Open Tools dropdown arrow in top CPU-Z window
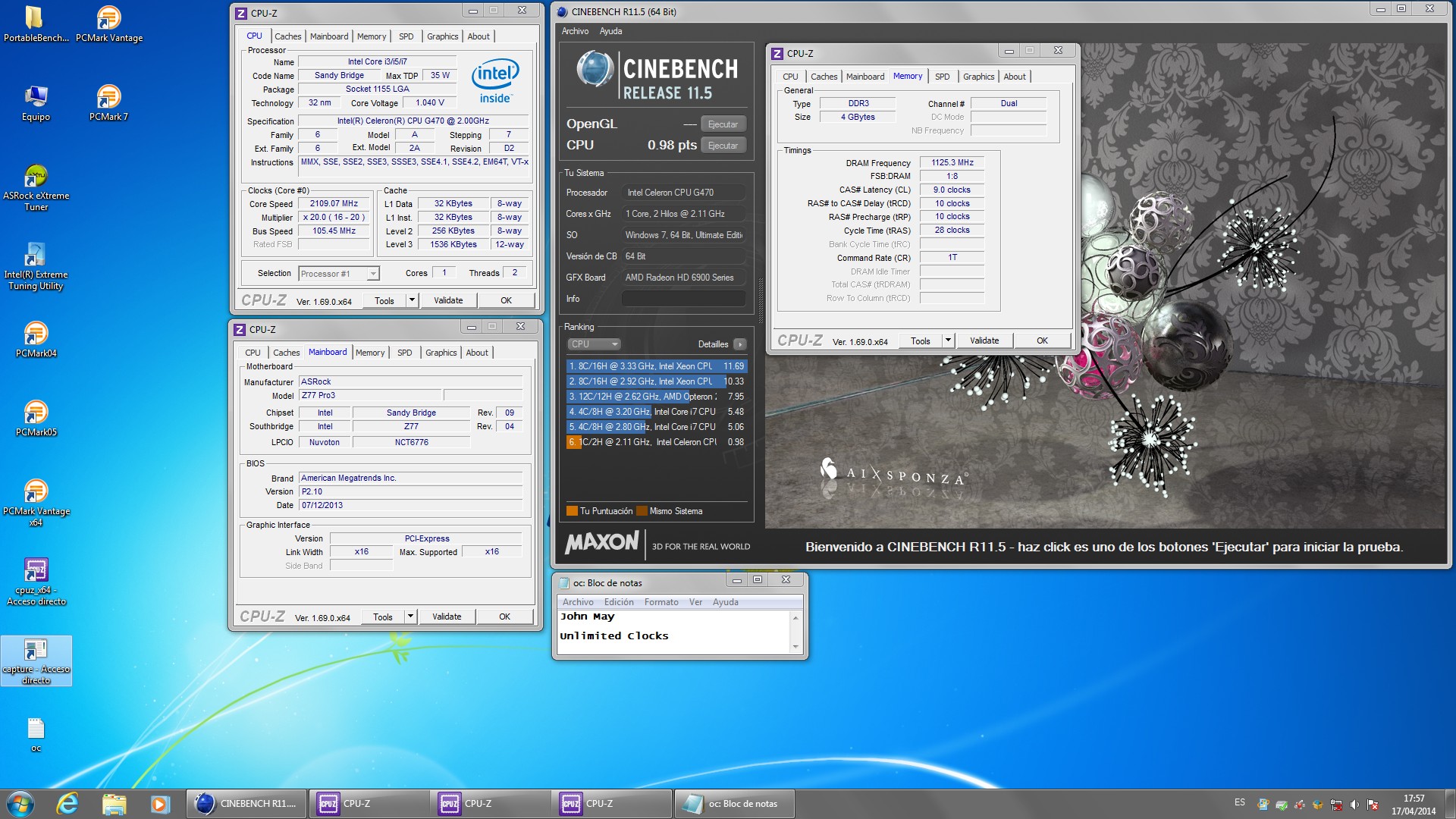The height and width of the screenshot is (819, 1456). tap(412, 300)
